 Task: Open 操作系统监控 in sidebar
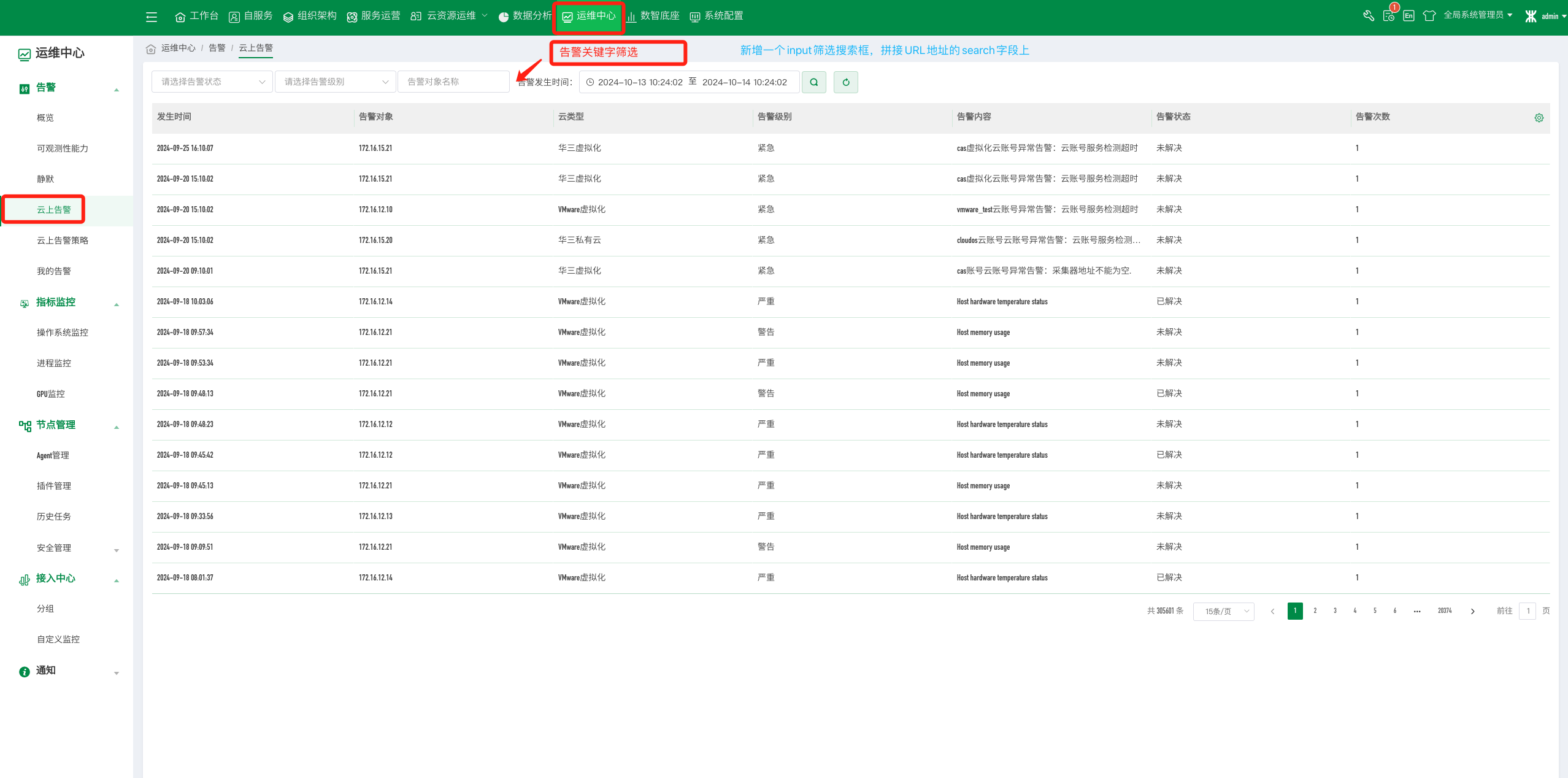63,333
